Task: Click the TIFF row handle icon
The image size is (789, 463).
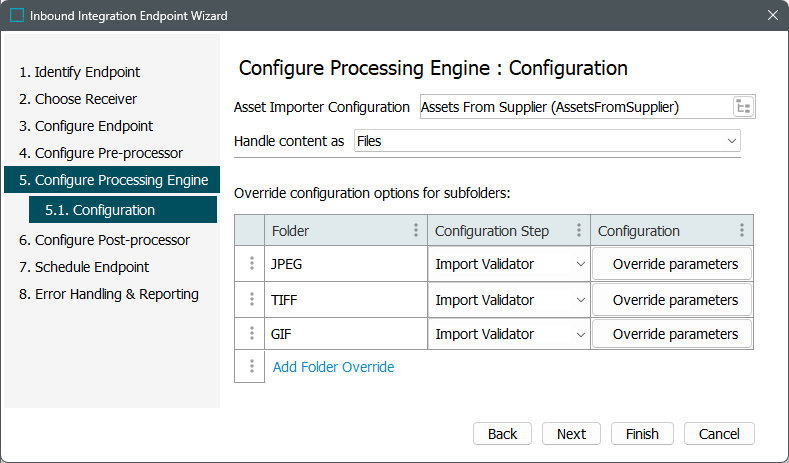Action: point(249,300)
